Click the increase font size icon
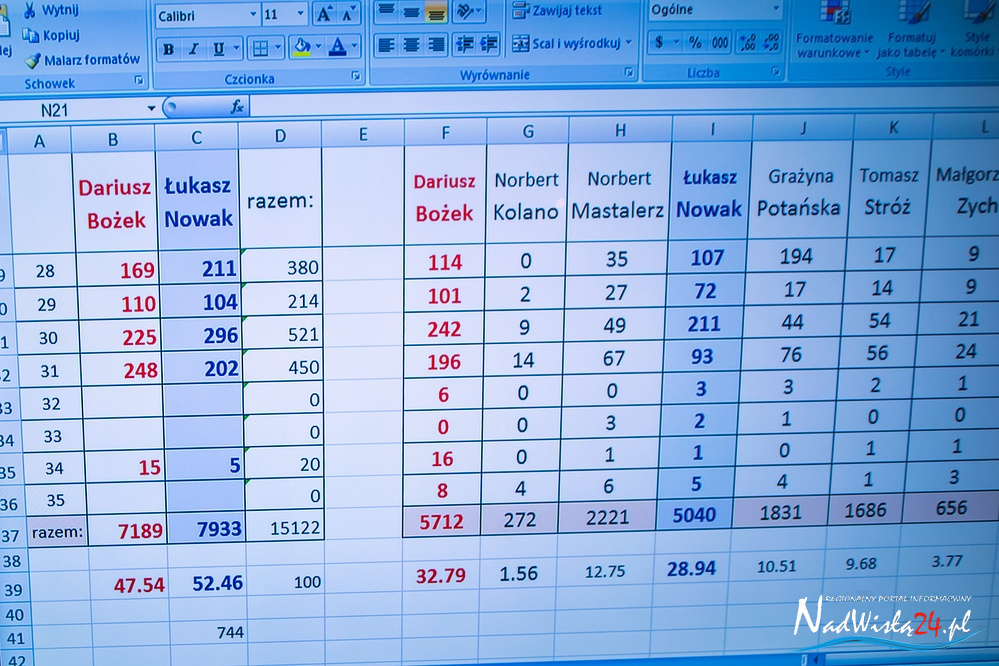The height and width of the screenshot is (666, 999). pyautogui.click(x=324, y=14)
